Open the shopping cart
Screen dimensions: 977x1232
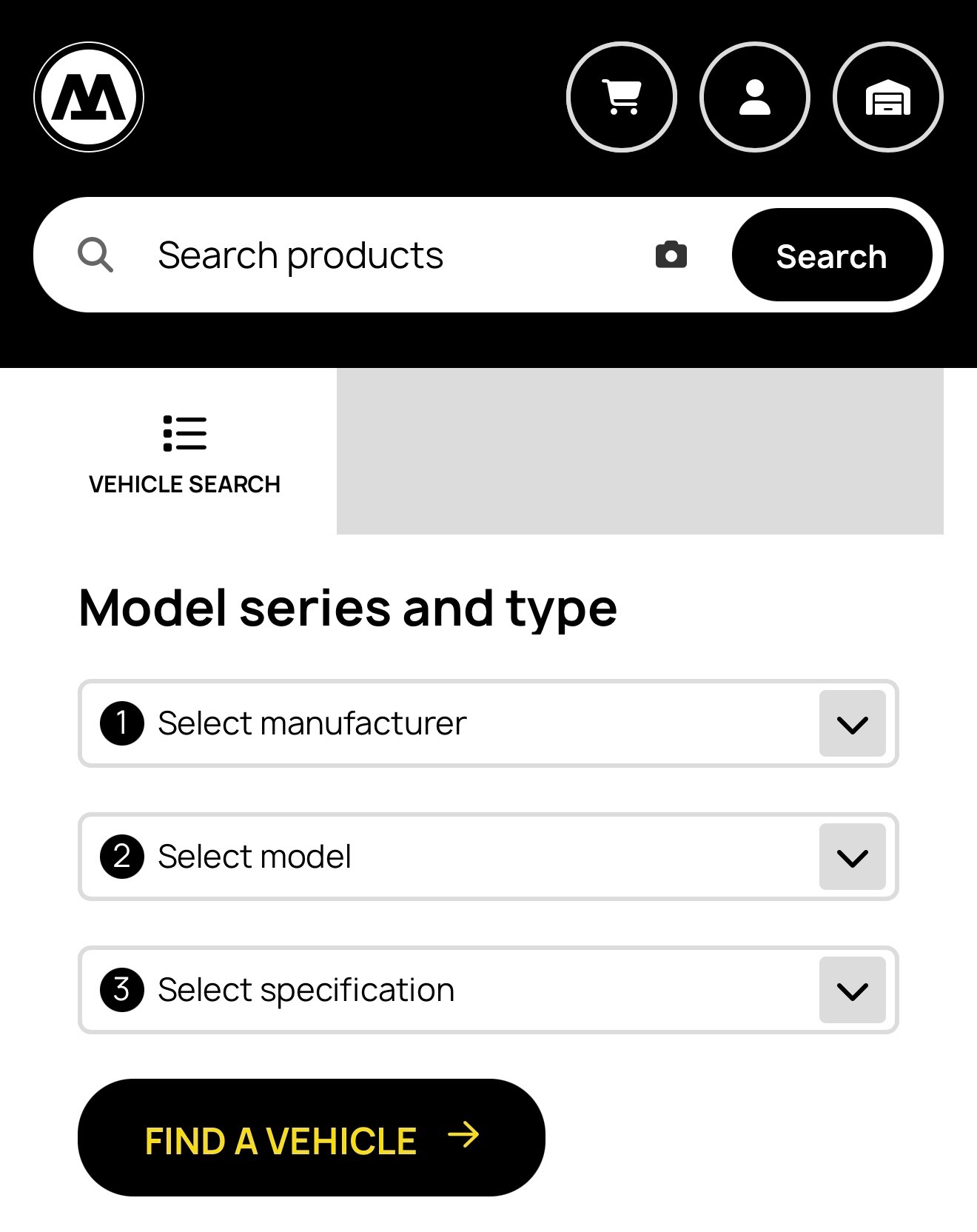pyautogui.click(x=622, y=97)
